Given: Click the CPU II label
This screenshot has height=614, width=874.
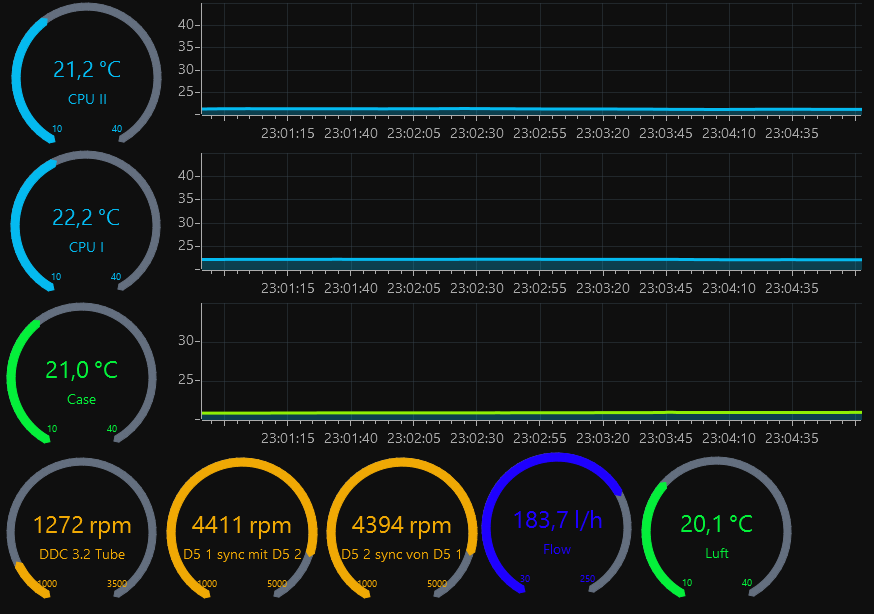Looking at the screenshot, I should (87, 99).
